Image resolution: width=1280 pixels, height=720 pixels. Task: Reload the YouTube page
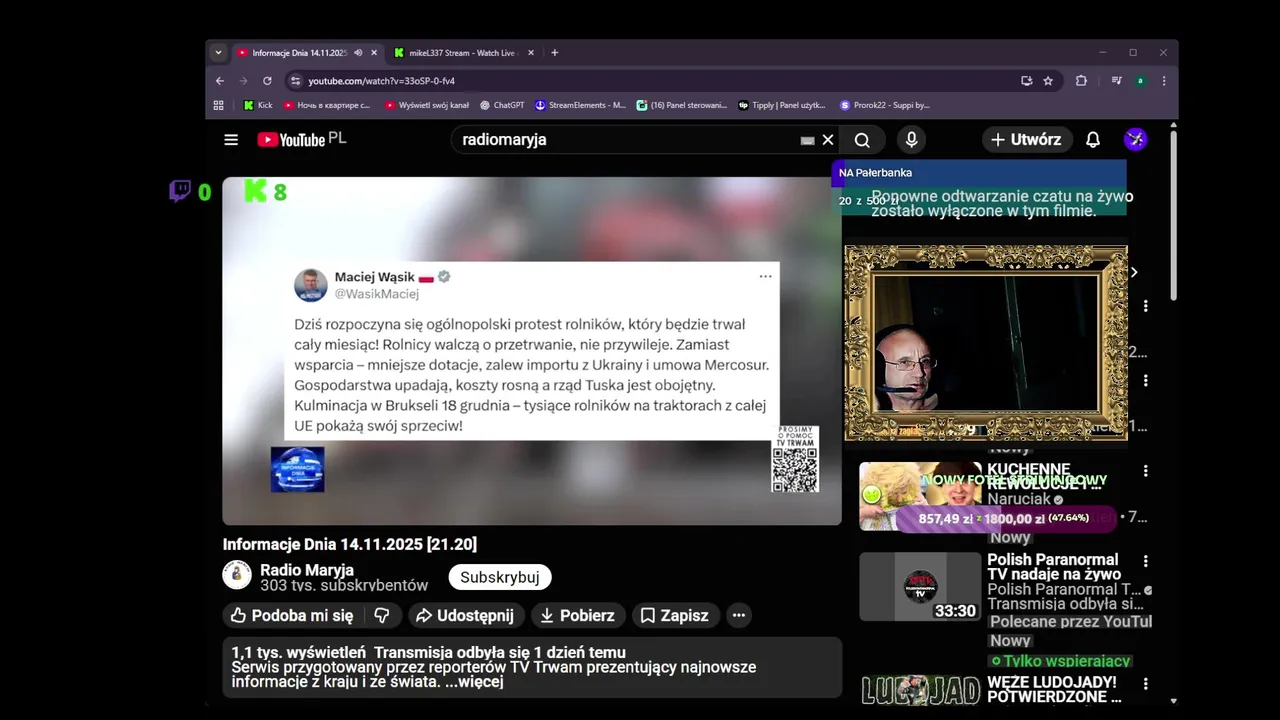tap(267, 81)
